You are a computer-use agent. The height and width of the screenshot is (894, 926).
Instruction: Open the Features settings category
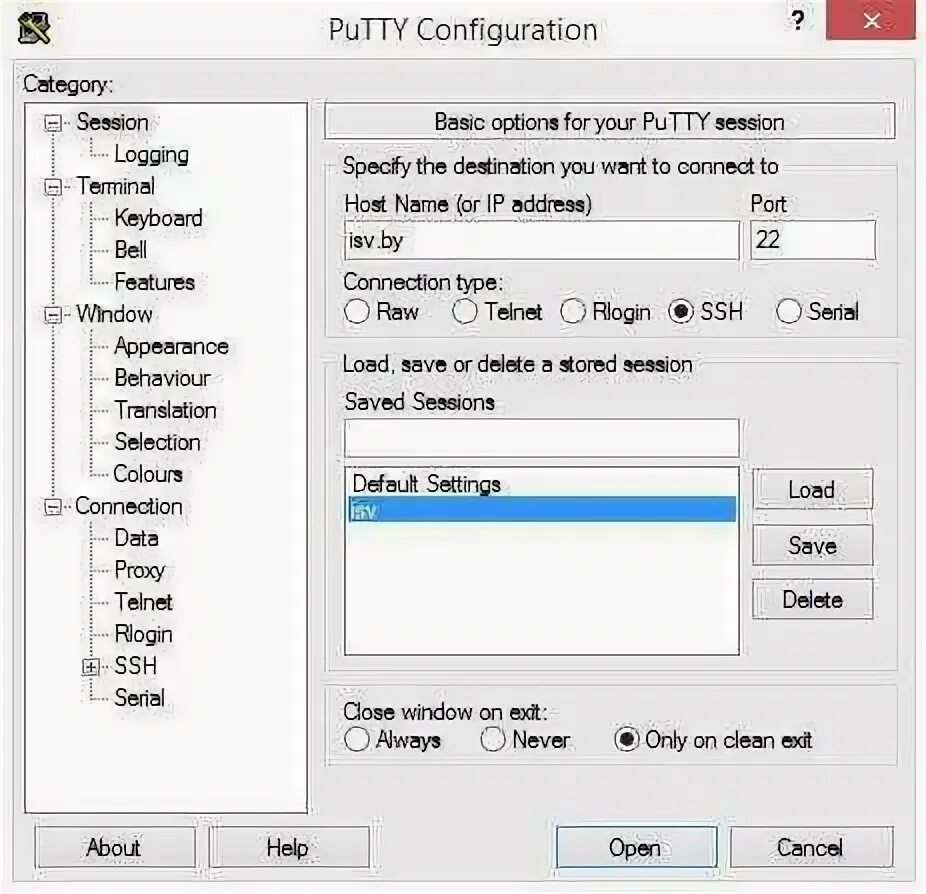[x=154, y=282]
